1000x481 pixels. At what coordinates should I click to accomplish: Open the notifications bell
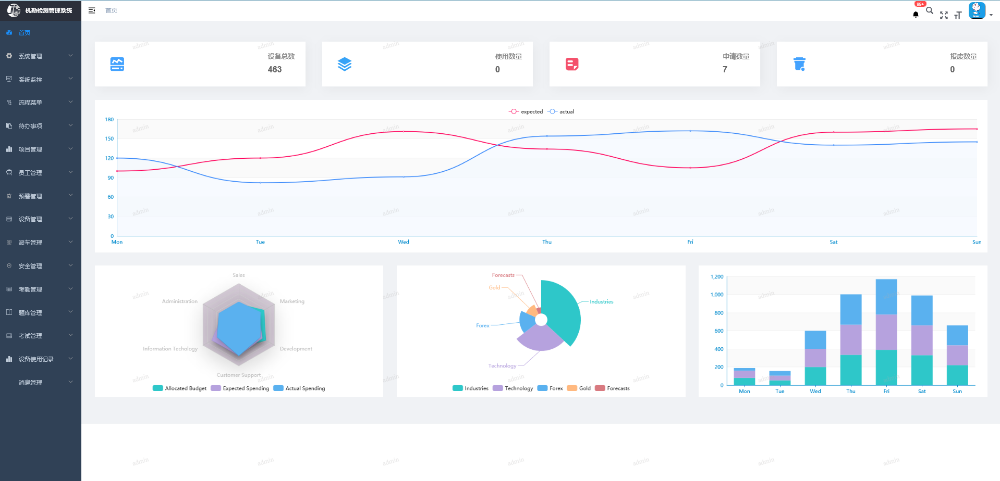pyautogui.click(x=915, y=14)
